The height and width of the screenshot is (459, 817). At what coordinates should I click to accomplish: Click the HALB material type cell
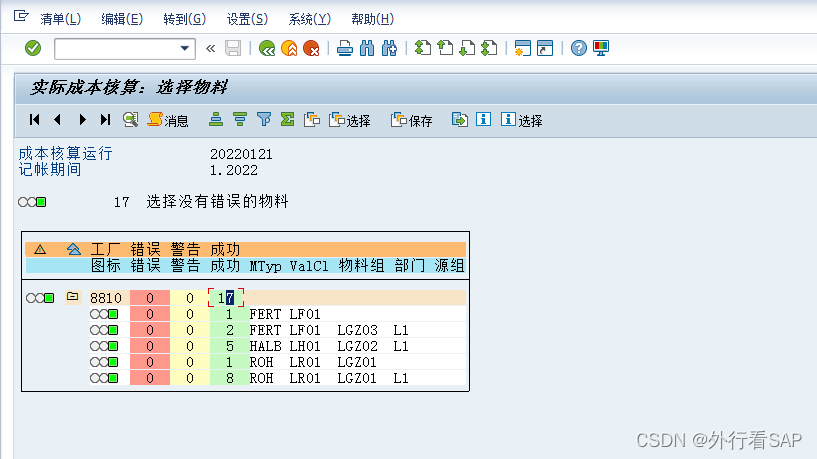tap(265, 346)
